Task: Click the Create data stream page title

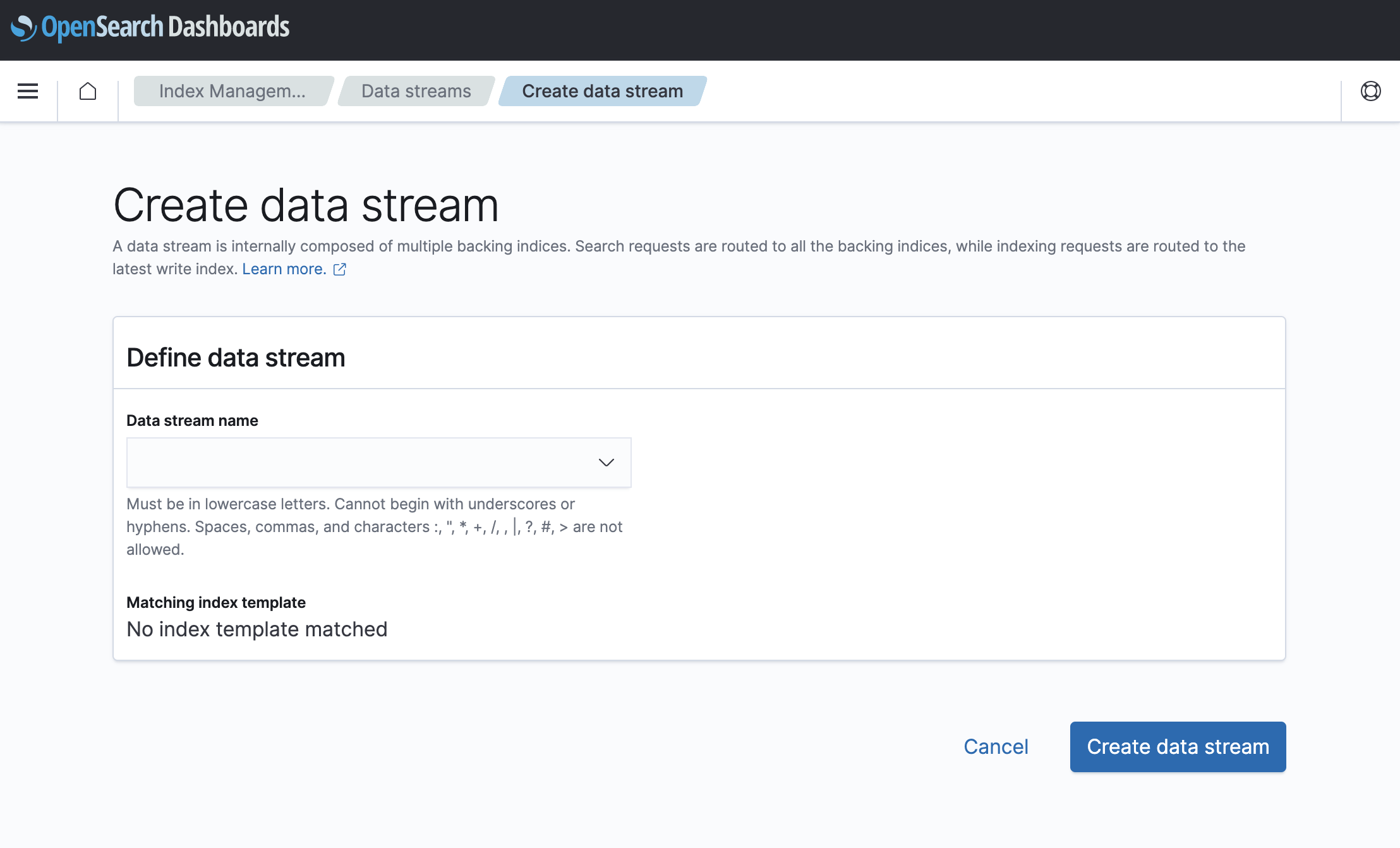Action: pyautogui.click(x=306, y=206)
